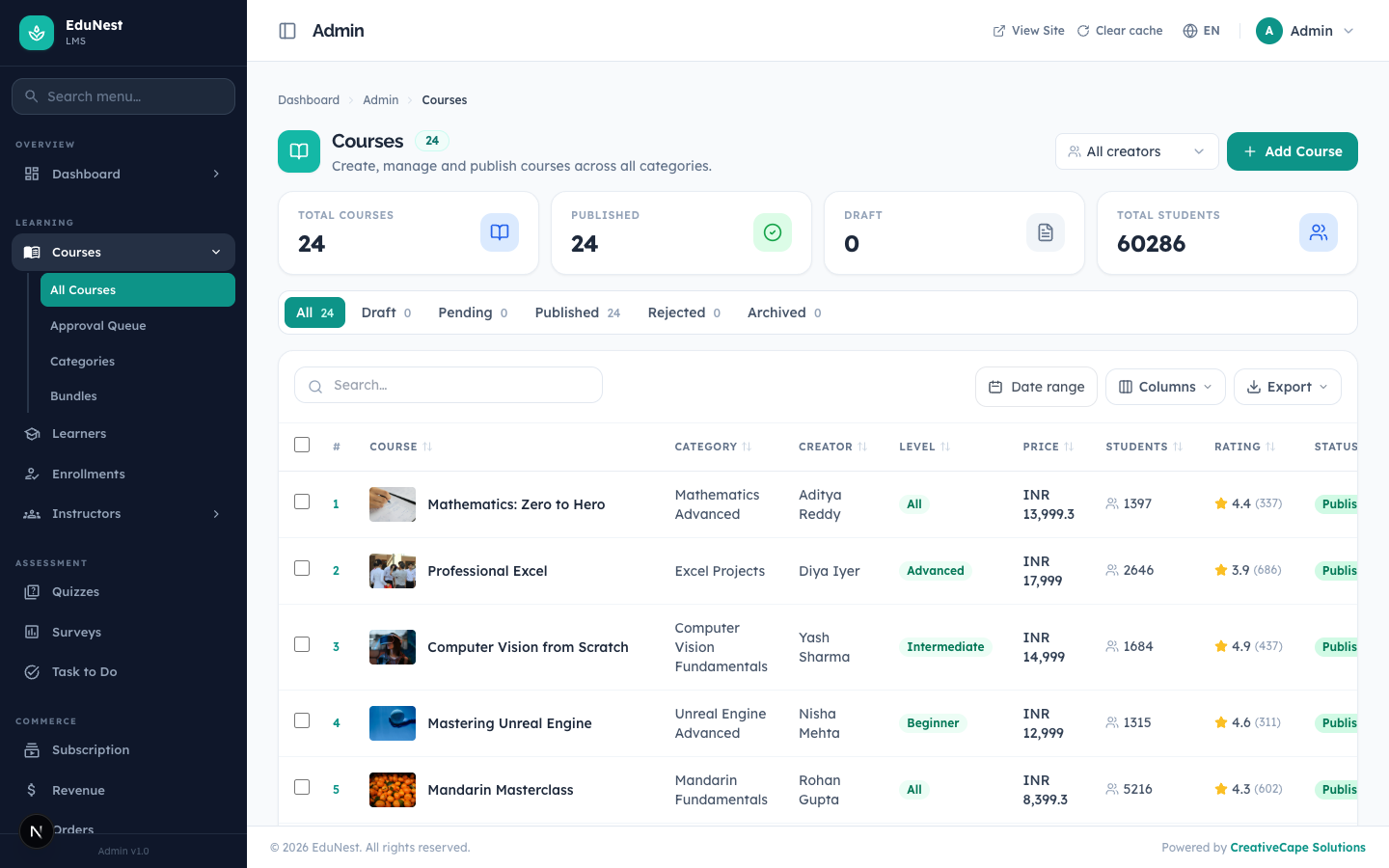The width and height of the screenshot is (1389, 868).
Task: Click the Quizzes sidebar icon
Action: (32, 592)
